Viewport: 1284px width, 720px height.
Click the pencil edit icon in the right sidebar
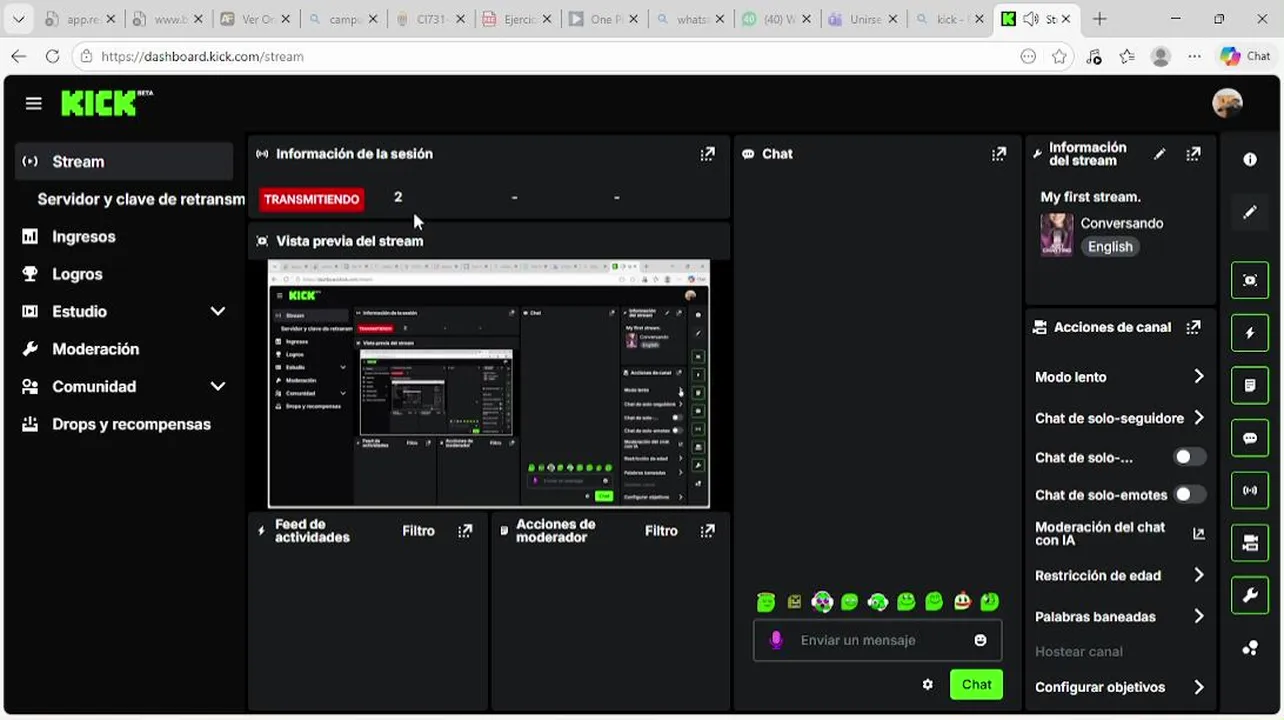(1250, 212)
